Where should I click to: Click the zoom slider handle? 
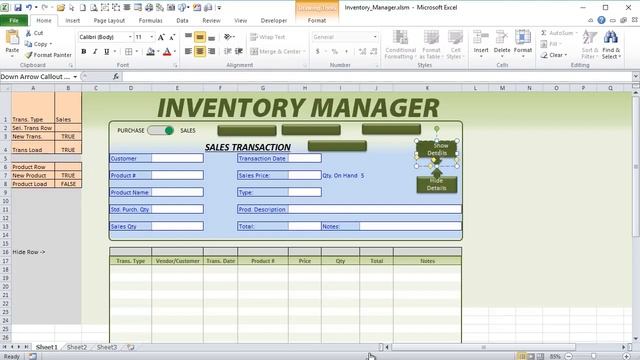tap(593, 356)
